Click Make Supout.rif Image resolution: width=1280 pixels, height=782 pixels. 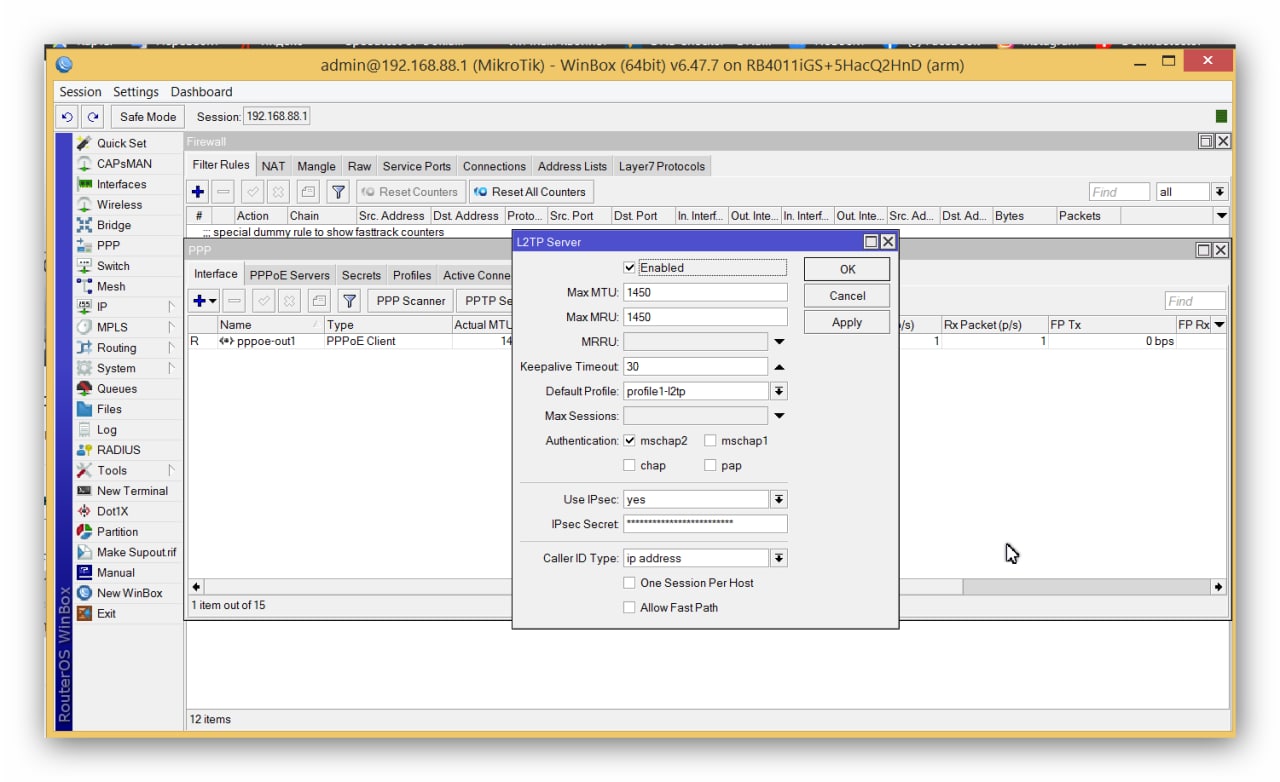136,552
